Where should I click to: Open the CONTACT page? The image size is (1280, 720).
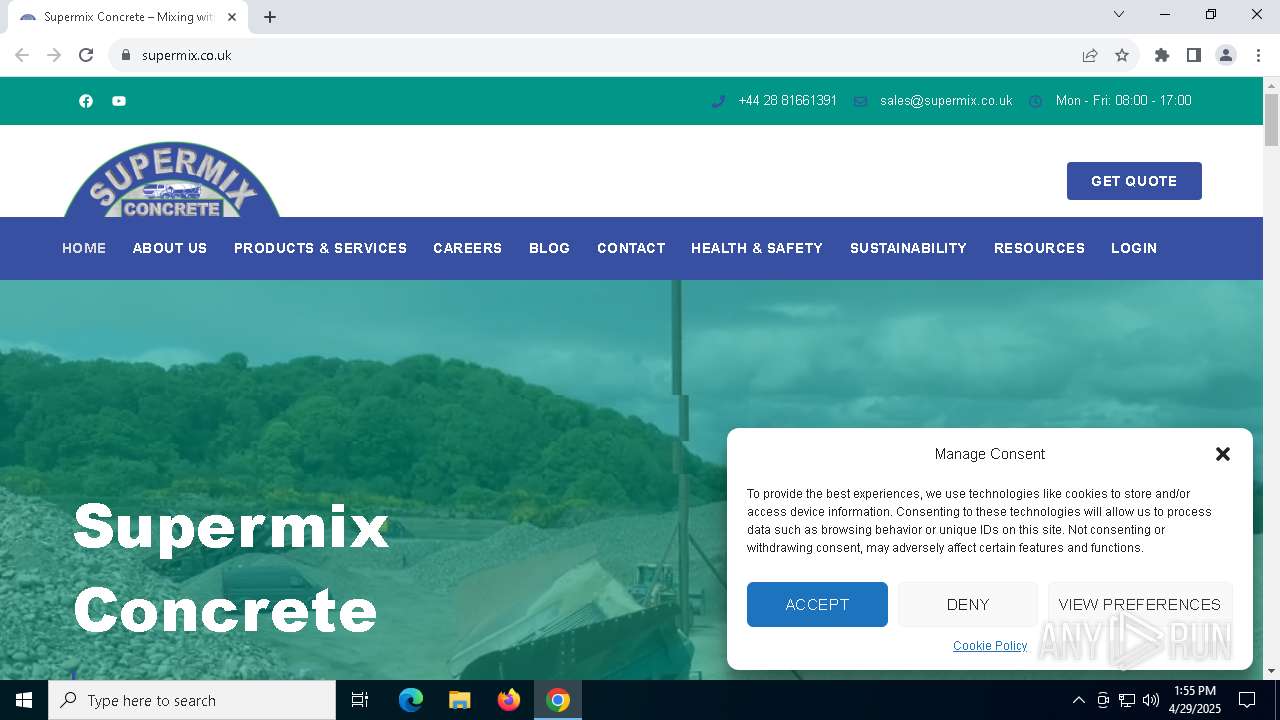click(631, 248)
